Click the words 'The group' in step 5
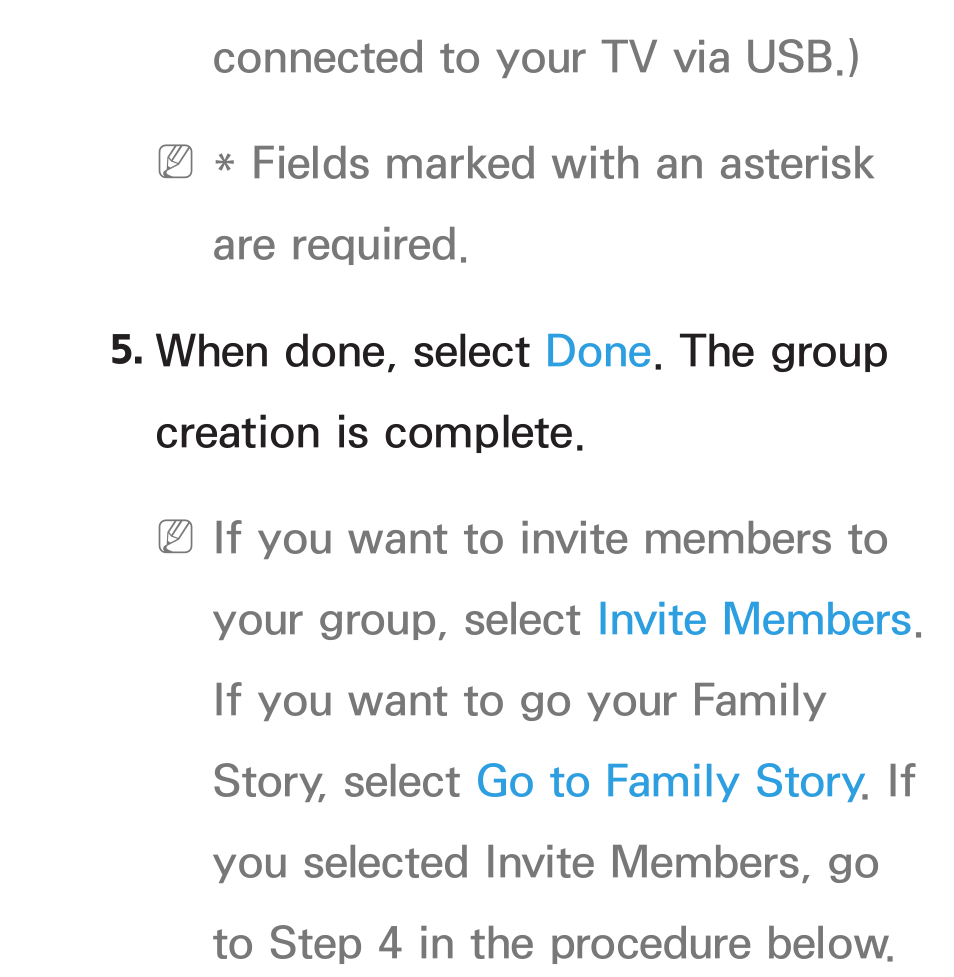 (x=783, y=353)
